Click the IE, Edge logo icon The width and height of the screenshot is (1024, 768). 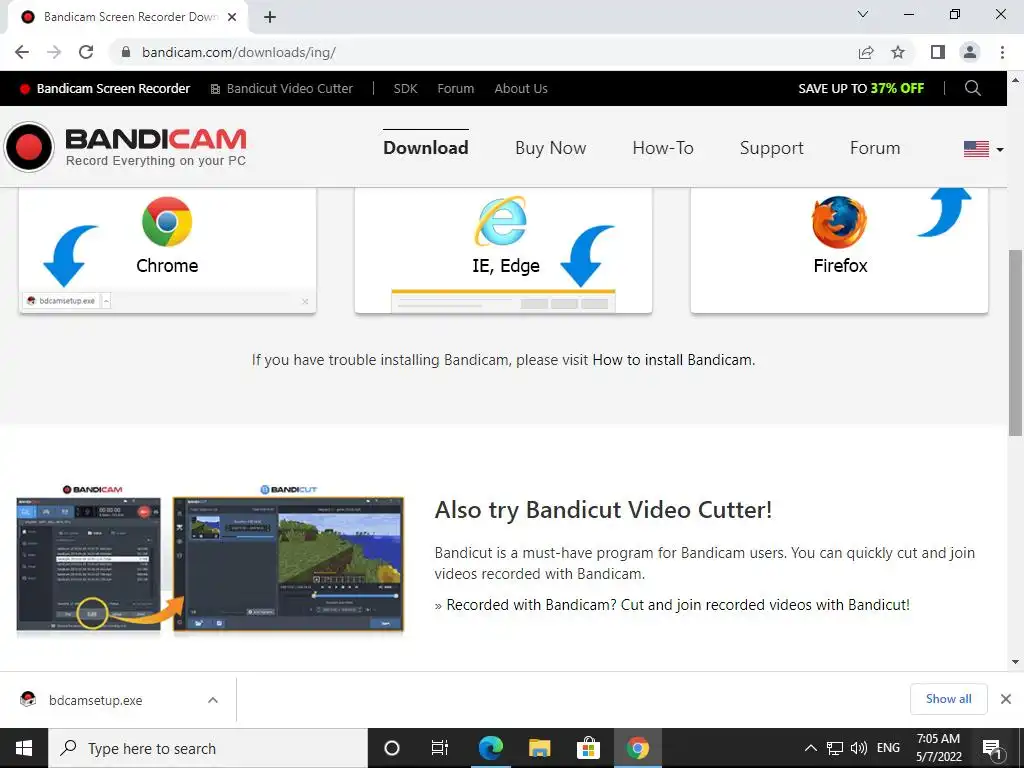(501, 221)
